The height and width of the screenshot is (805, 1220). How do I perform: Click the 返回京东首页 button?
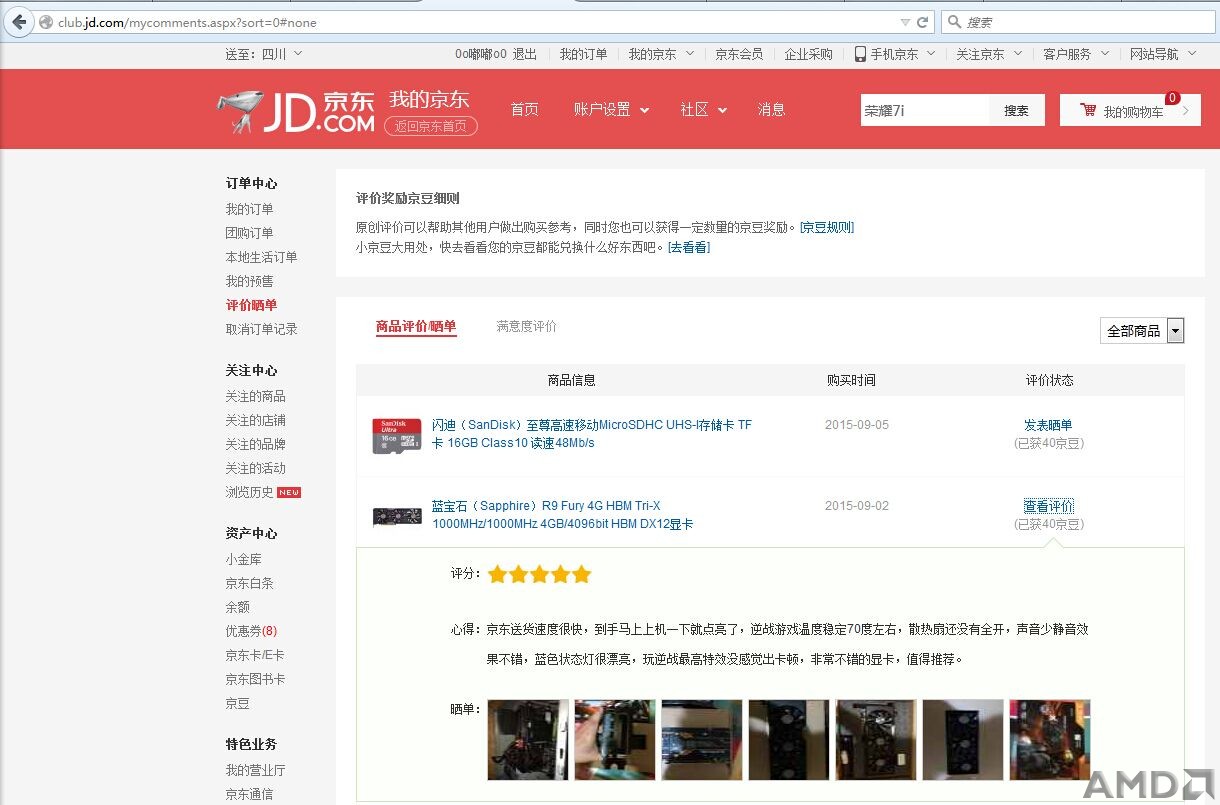431,126
